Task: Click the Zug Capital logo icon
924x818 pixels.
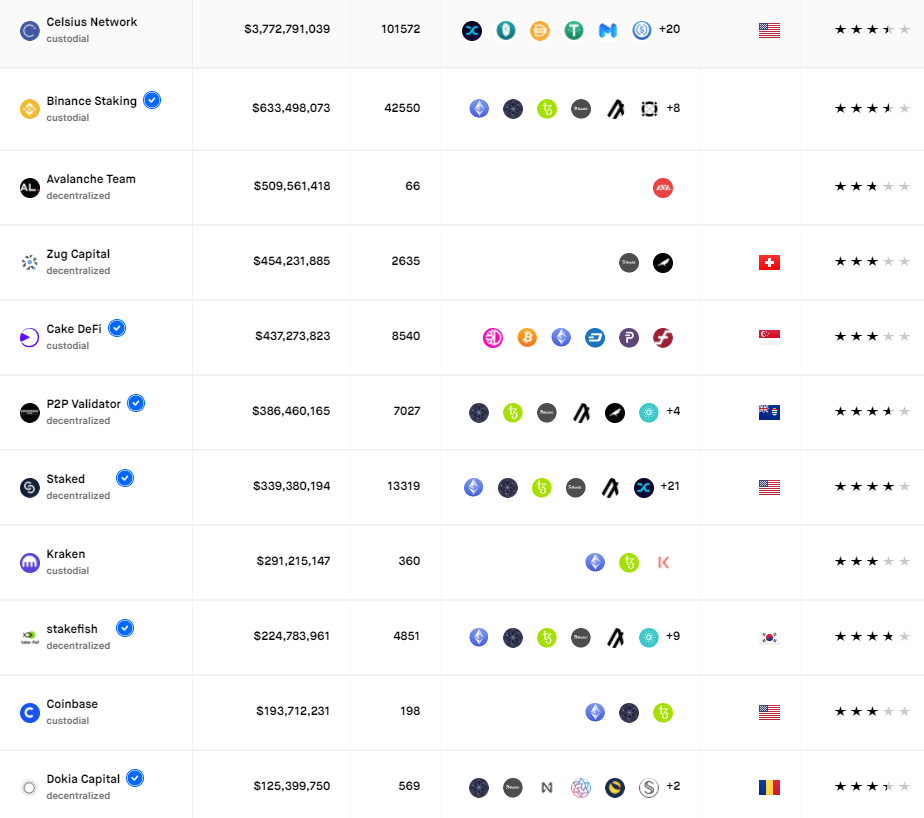Action: (29, 263)
